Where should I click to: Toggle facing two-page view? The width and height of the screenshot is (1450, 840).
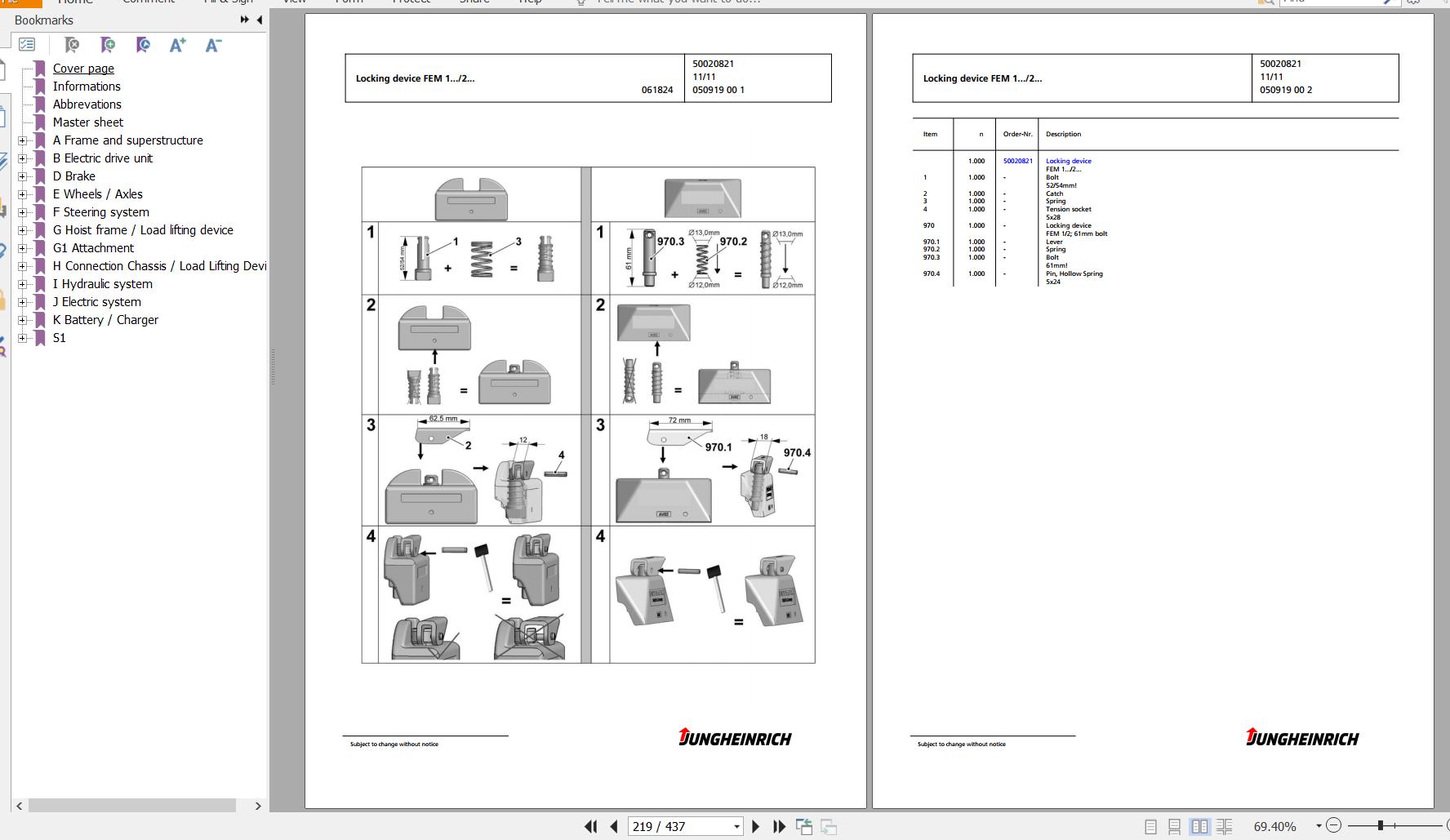(1199, 827)
